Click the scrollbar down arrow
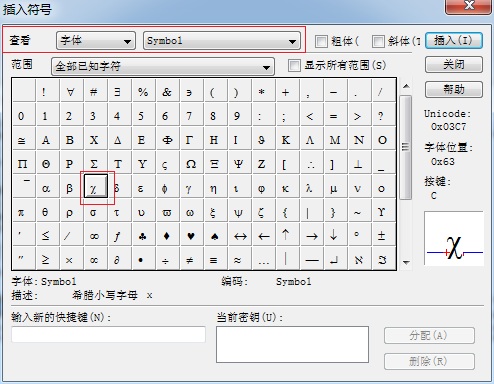The image size is (494, 384). coord(406,262)
